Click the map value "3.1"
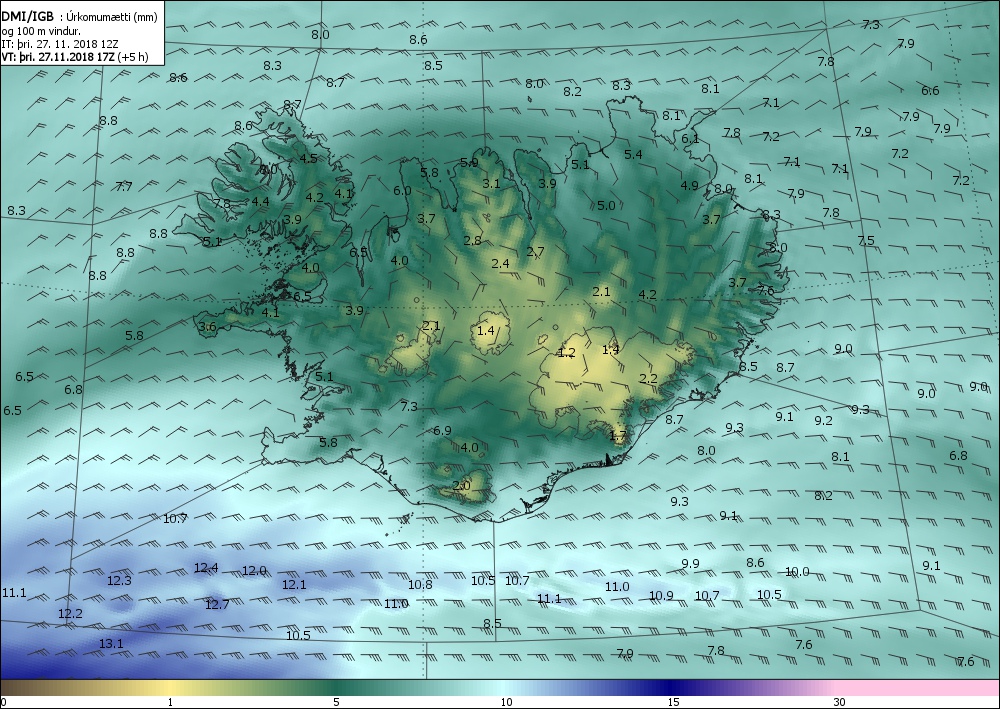 491,184
